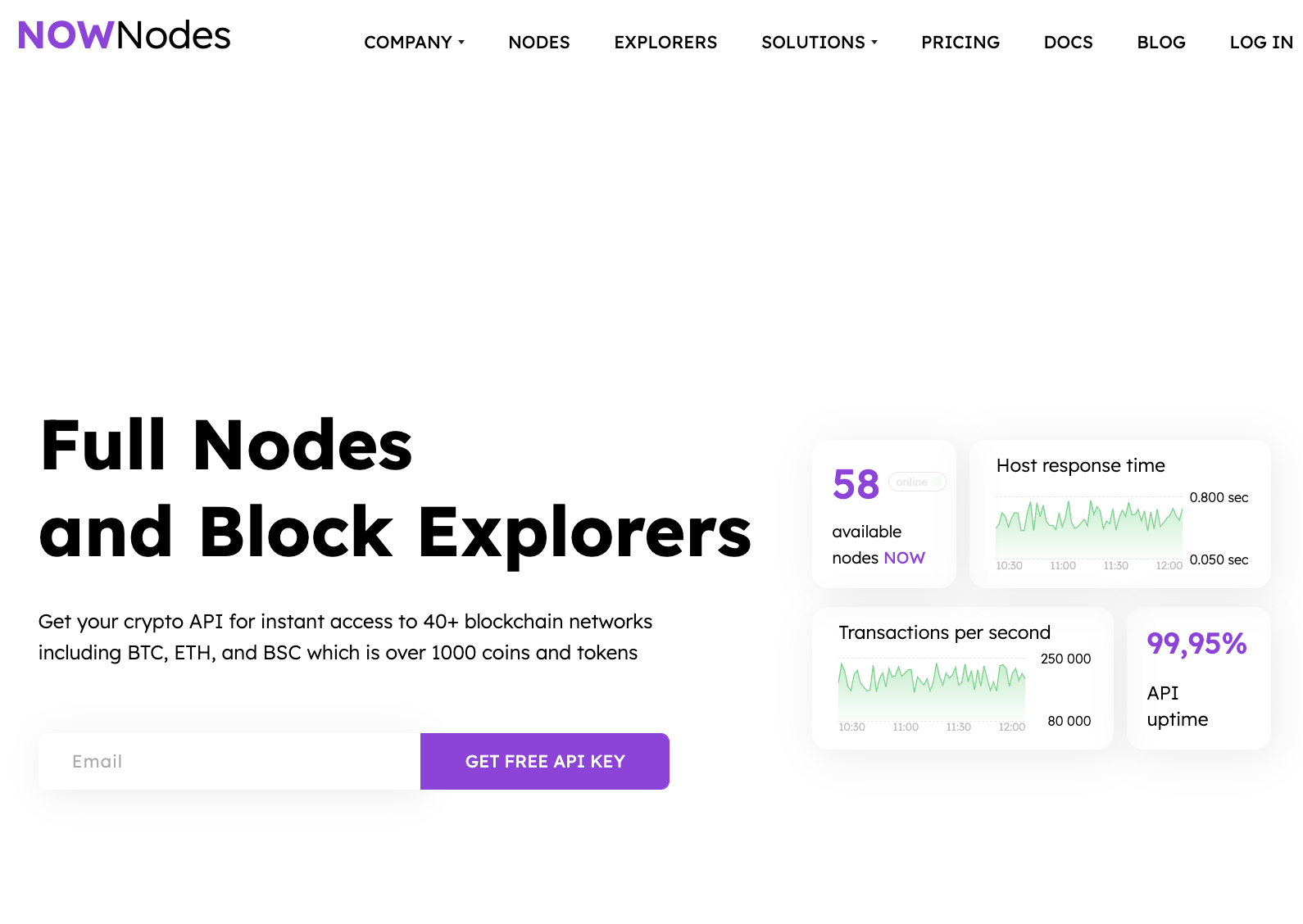Click the NOWNodes logo
This screenshot has height=924, width=1303.
(124, 35)
